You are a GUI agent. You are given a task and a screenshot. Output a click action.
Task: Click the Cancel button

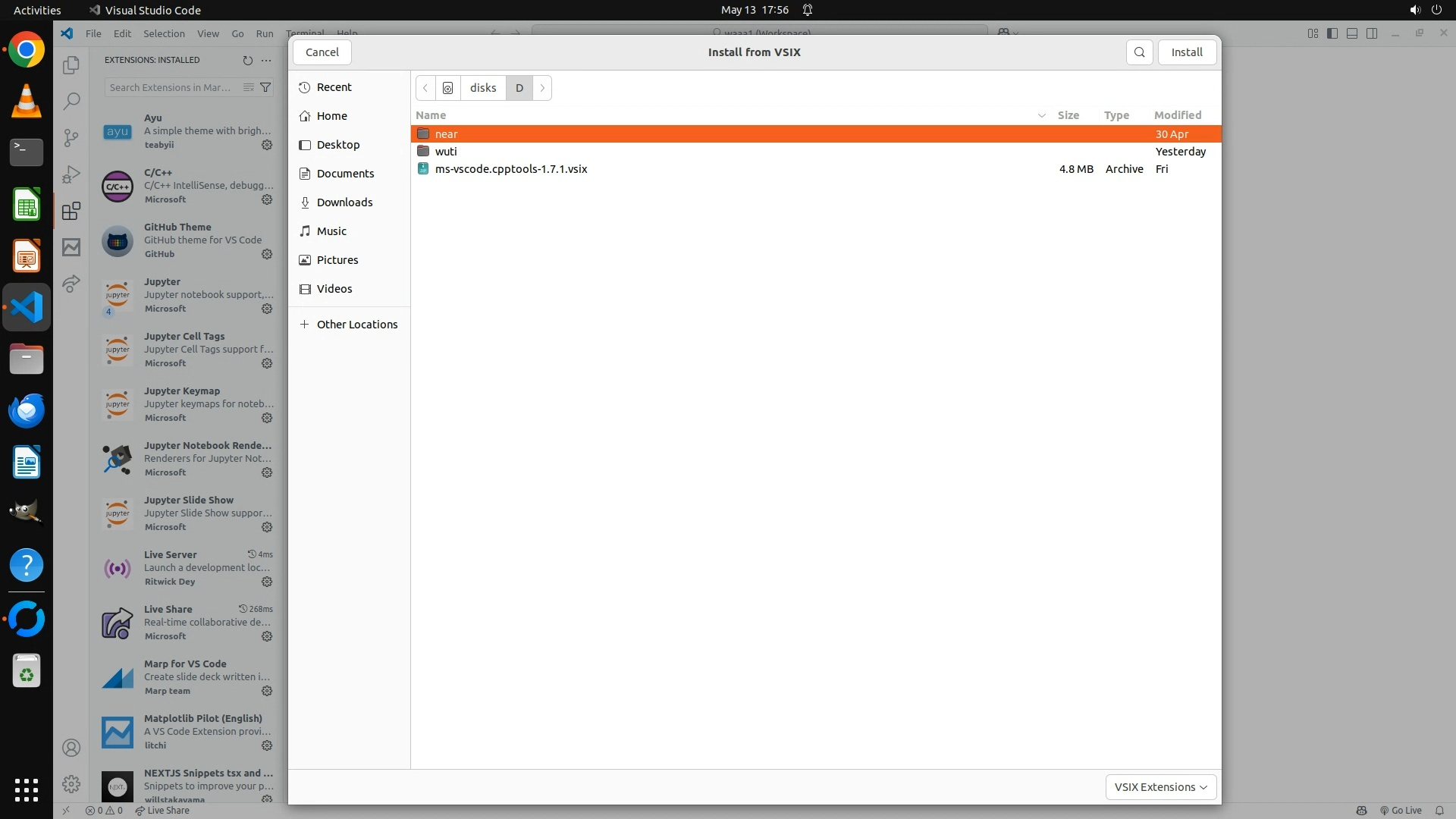coord(322,52)
